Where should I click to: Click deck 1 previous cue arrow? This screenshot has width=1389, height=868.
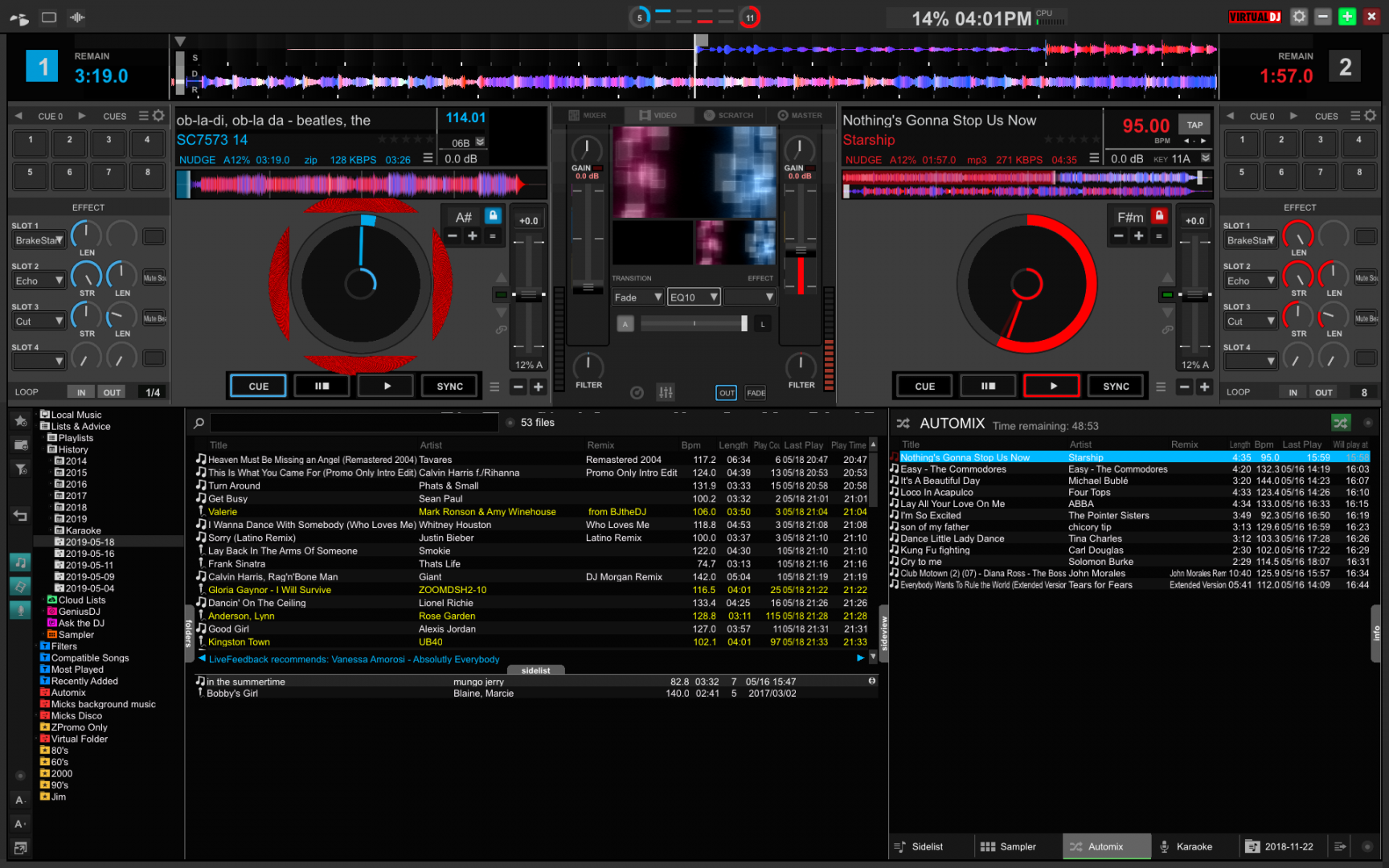(19, 116)
